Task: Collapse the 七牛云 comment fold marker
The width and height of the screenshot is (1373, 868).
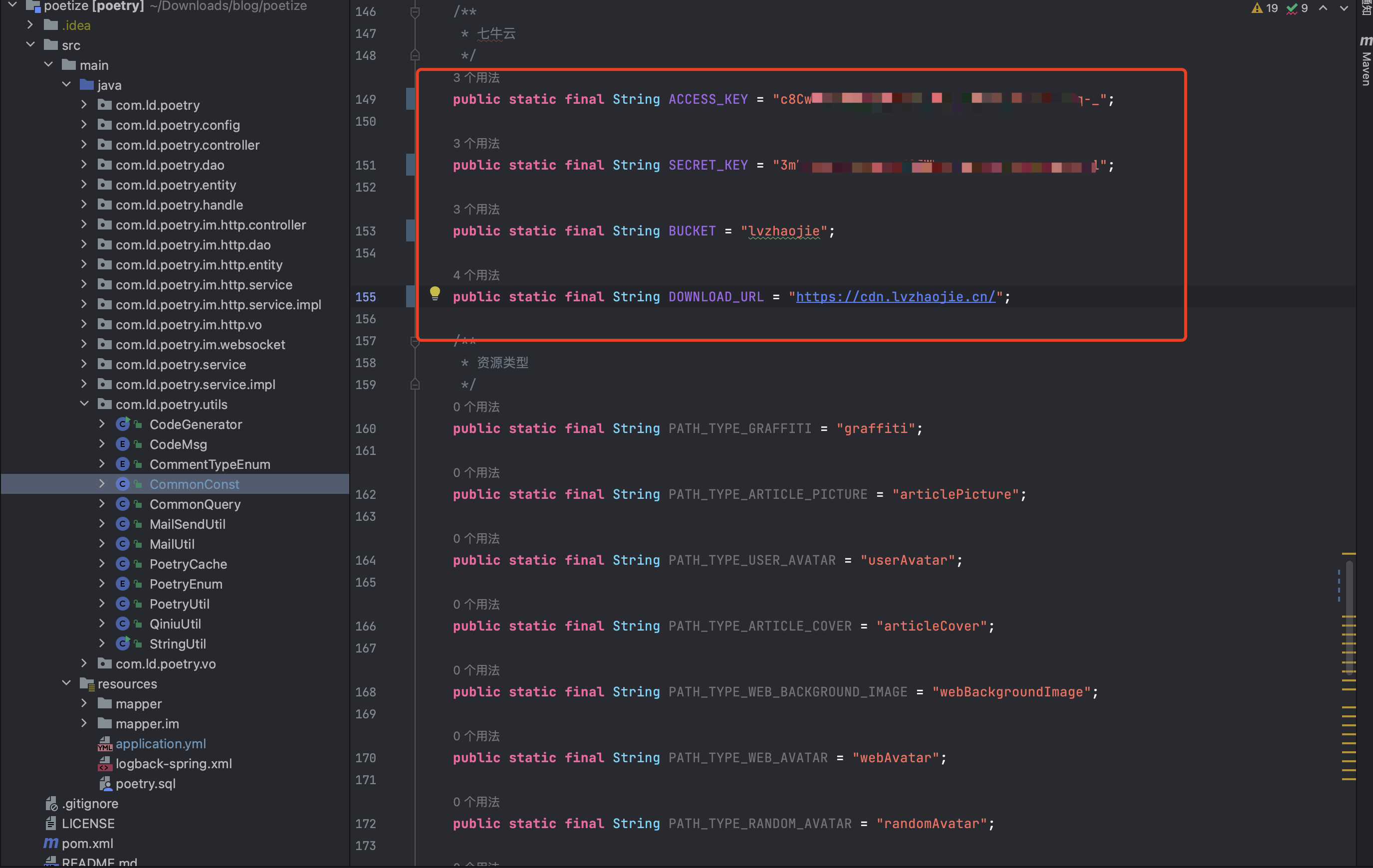Action: point(415,12)
